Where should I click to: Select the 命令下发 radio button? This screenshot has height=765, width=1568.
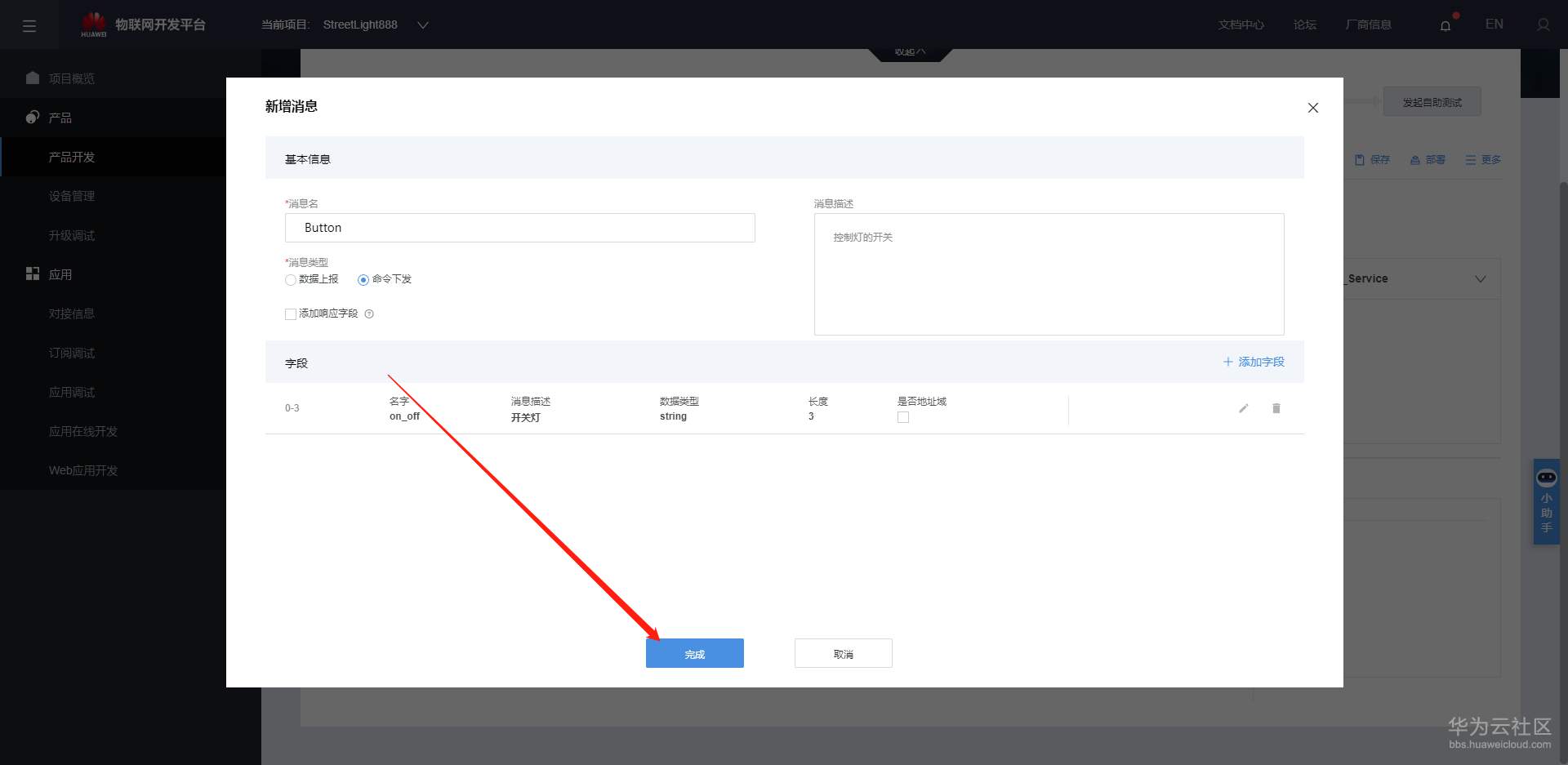[x=363, y=280]
